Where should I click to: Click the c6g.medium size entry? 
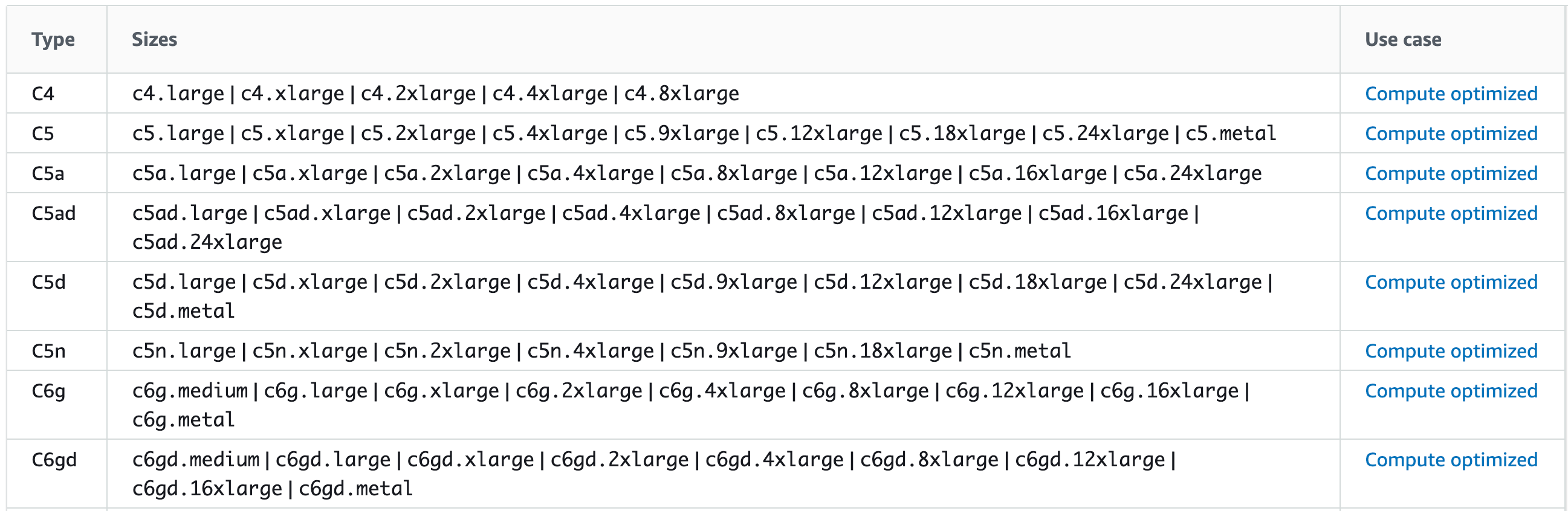point(190,391)
